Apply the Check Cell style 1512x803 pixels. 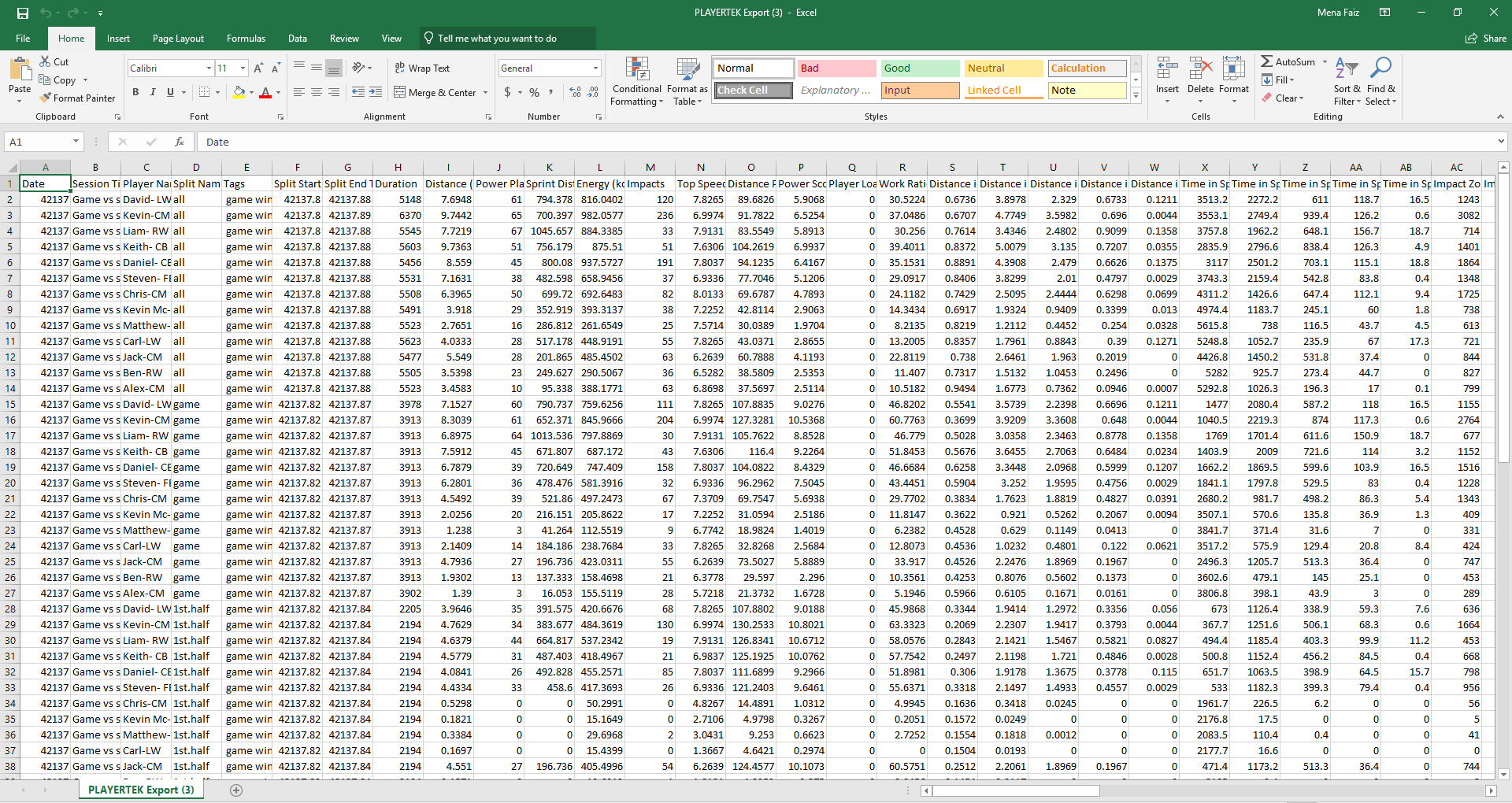click(750, 90)
